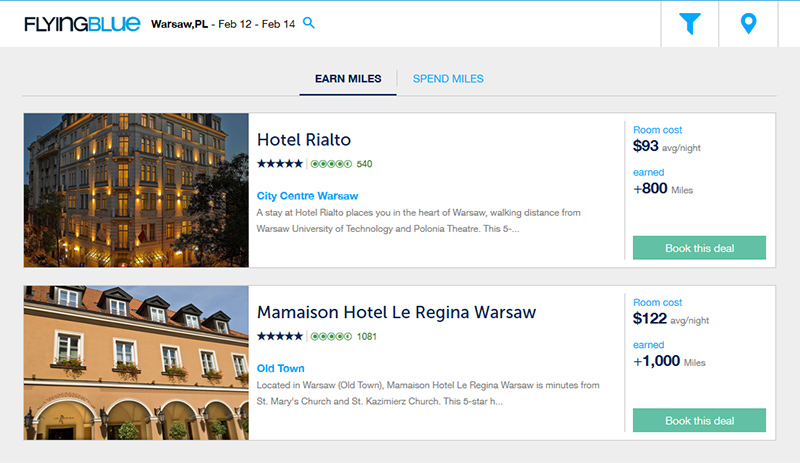Book the Mamaison Hotel Le Regina deal
Viewport: 800px width, 463px height.
click(699, 420)
